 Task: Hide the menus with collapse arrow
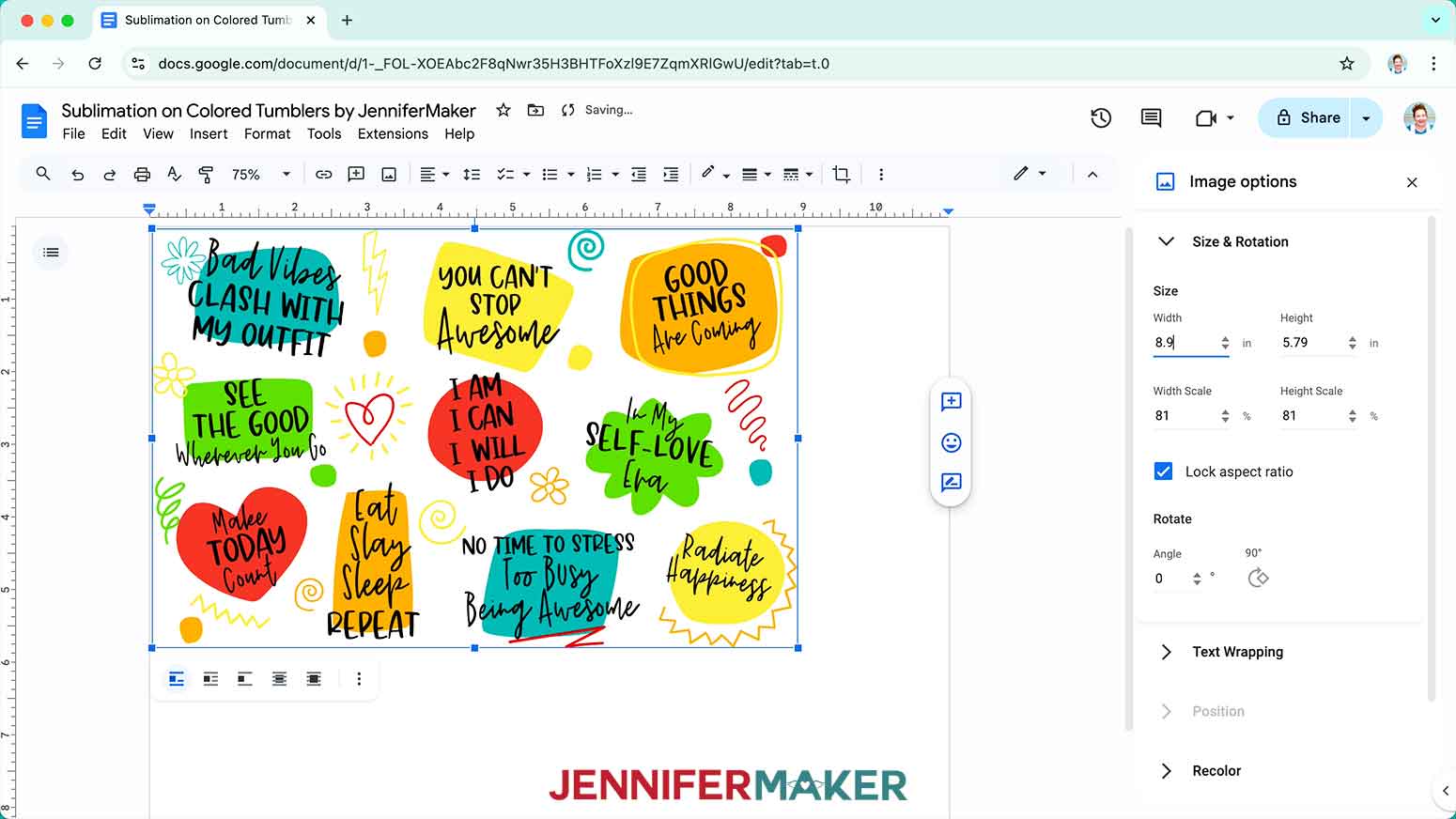pos(1092,175)
